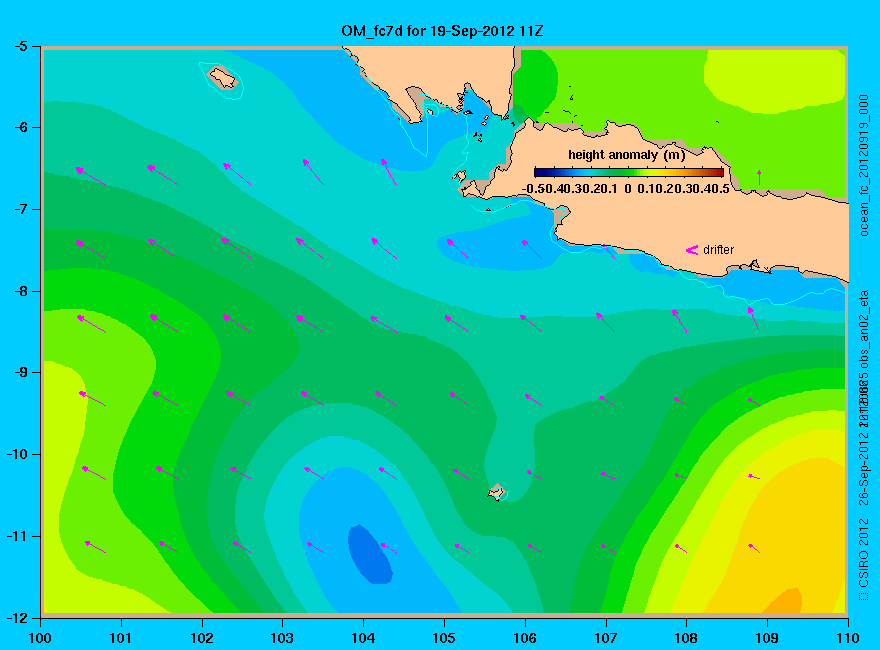Click the y-axis label -7
The height and width of the screenshot is (650, 880).
(21, 209)
